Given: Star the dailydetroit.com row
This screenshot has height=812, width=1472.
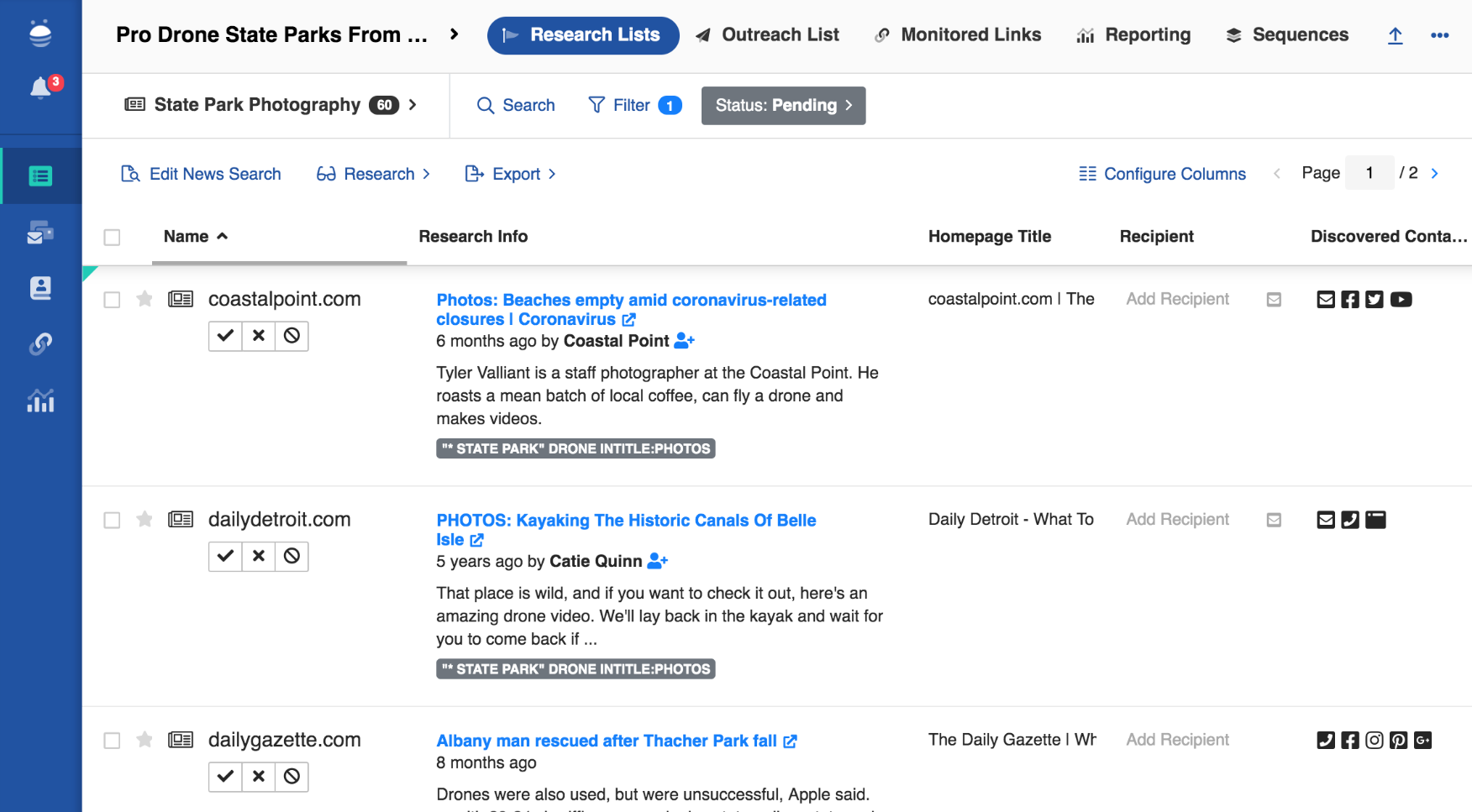Looking at the screenshot, I should coord(145,519).
